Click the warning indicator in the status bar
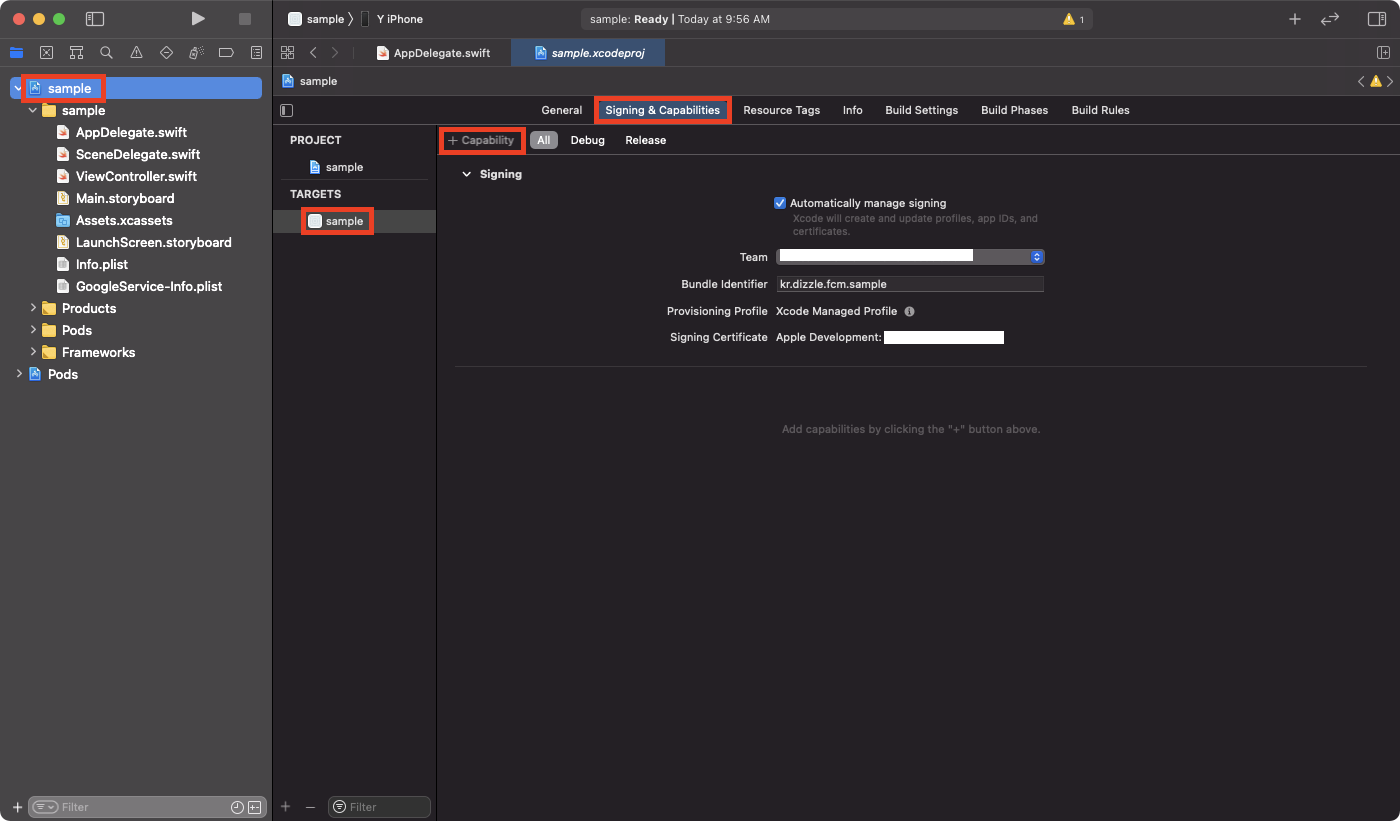Viewport: 1400px width, 821px height. (x=1073, y=19)
